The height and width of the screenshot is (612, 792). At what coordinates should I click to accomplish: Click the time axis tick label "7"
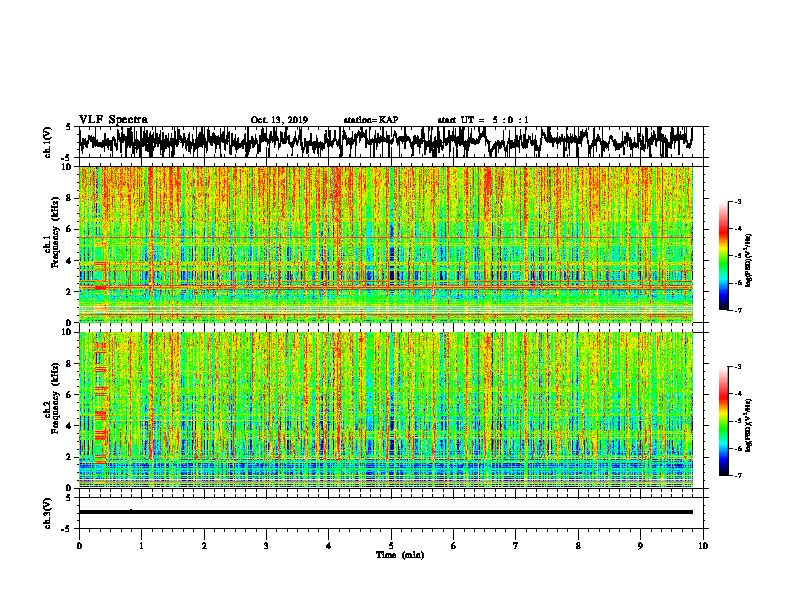tap(516, 546)
